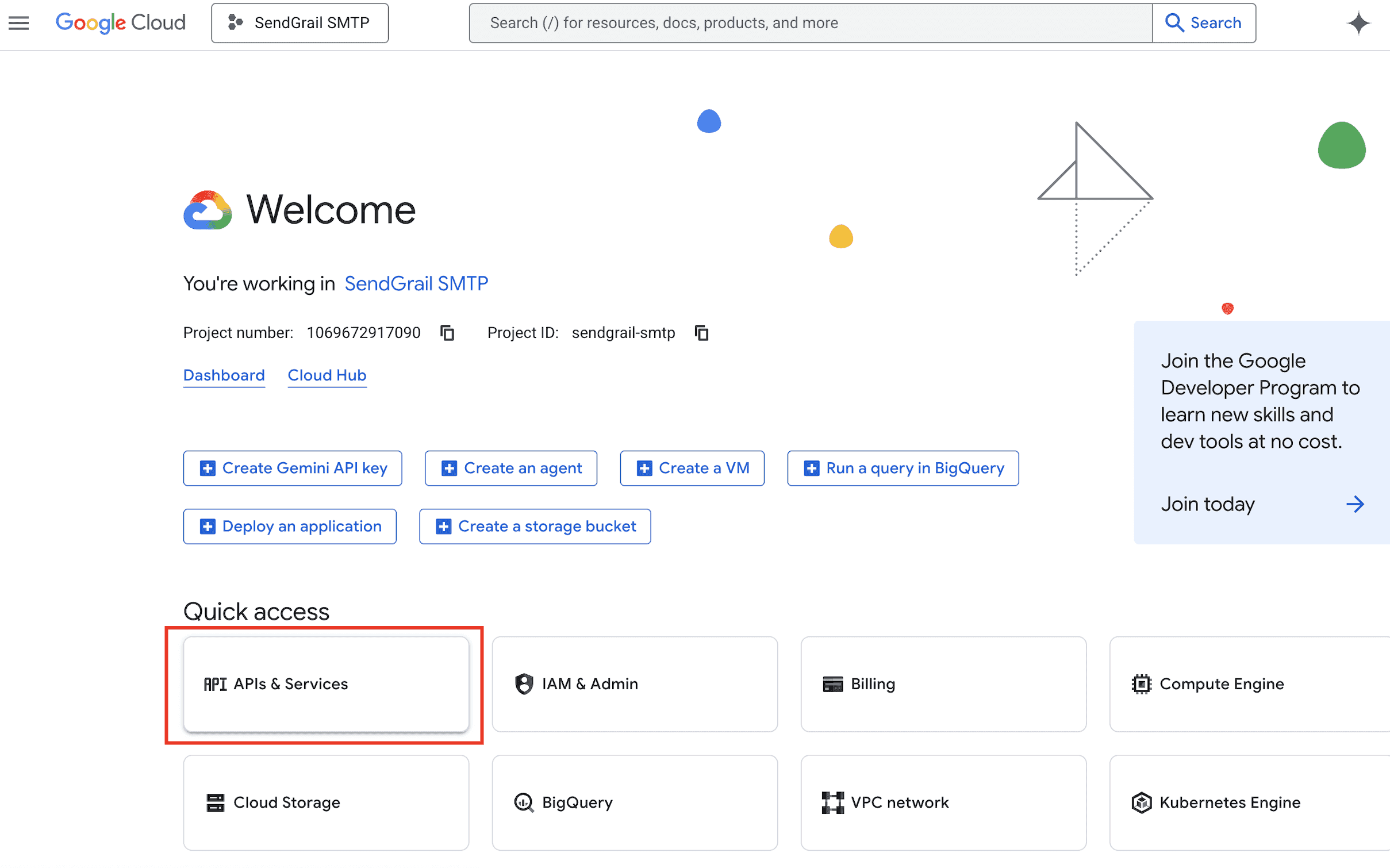Click Deploy an application

click(x=290, y=526)
